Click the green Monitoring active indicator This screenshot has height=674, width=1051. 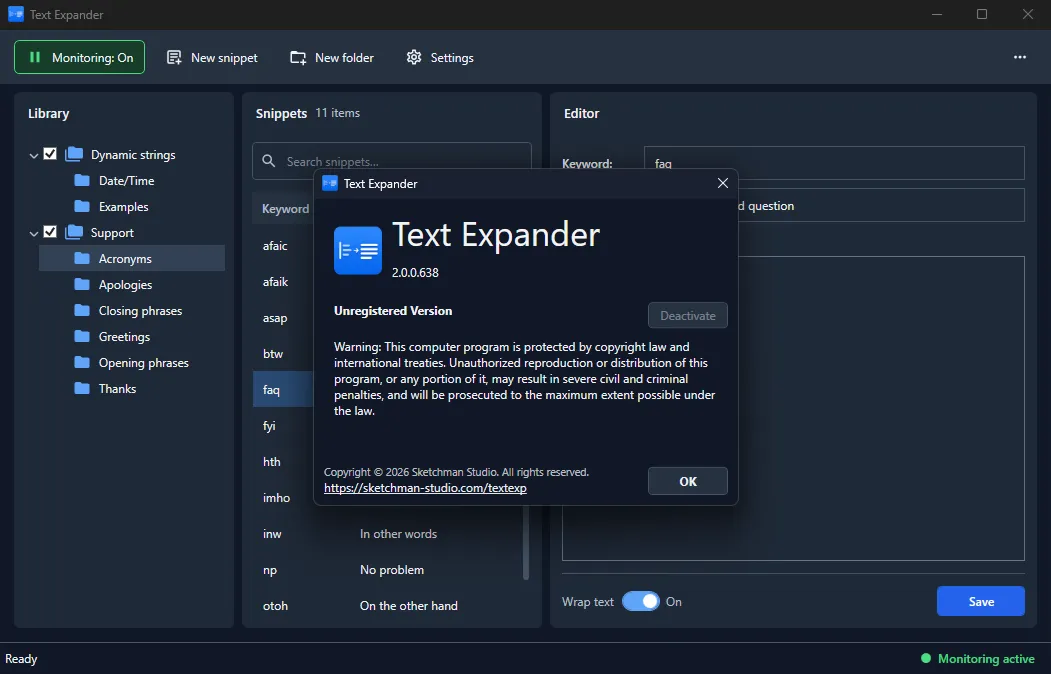pos(926,658)
